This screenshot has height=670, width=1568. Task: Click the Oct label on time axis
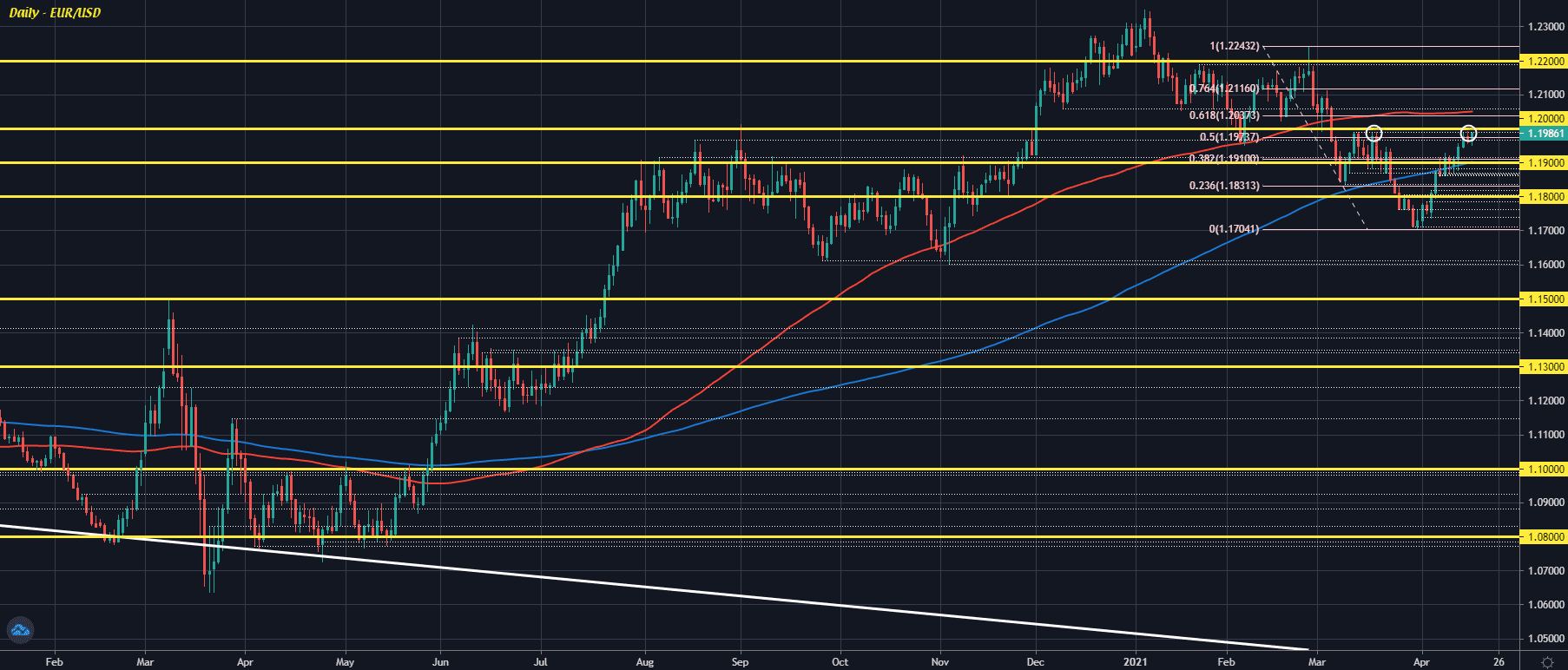(x=840, y=661)
